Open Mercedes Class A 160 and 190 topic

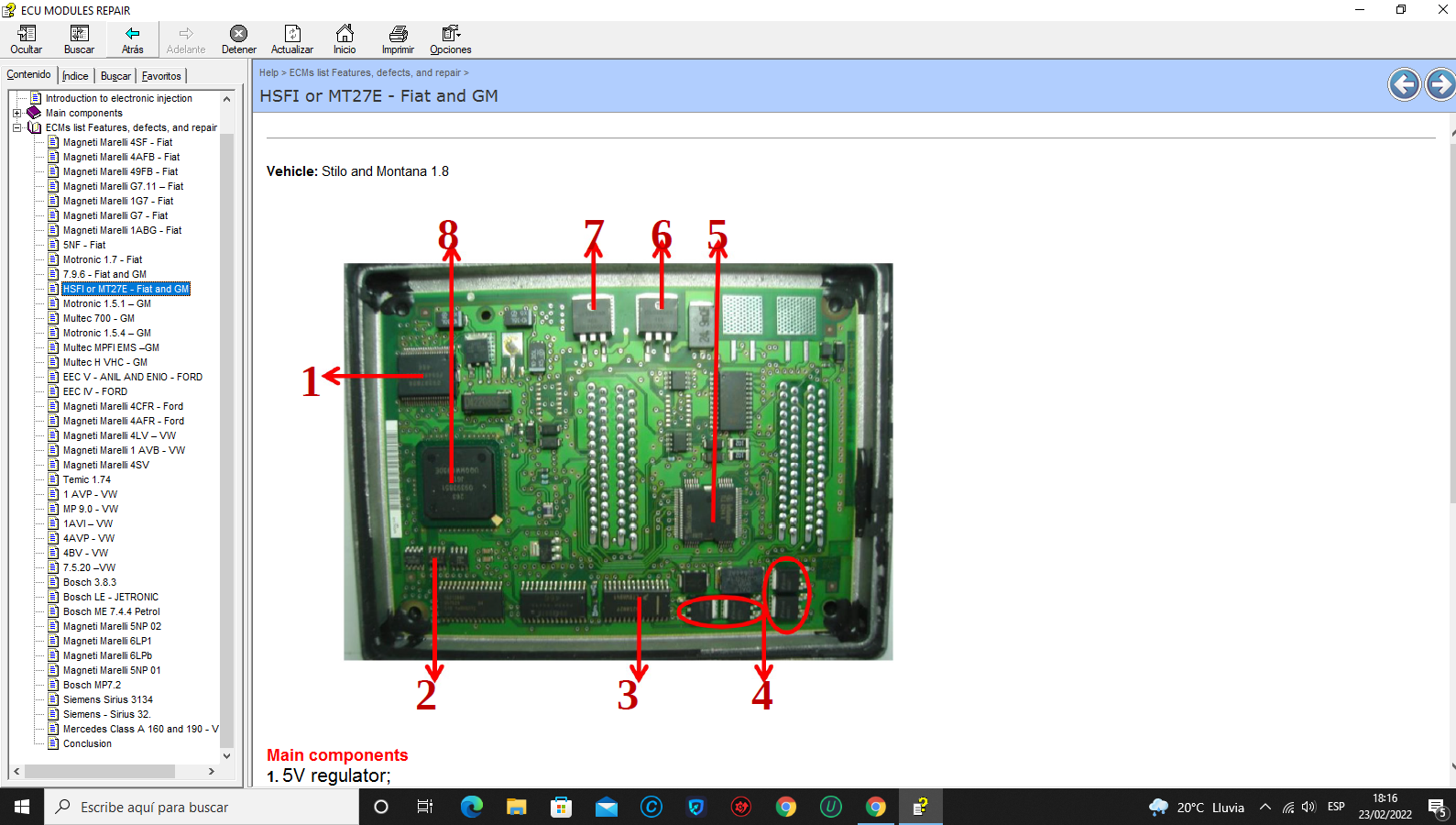click(141, 729)
